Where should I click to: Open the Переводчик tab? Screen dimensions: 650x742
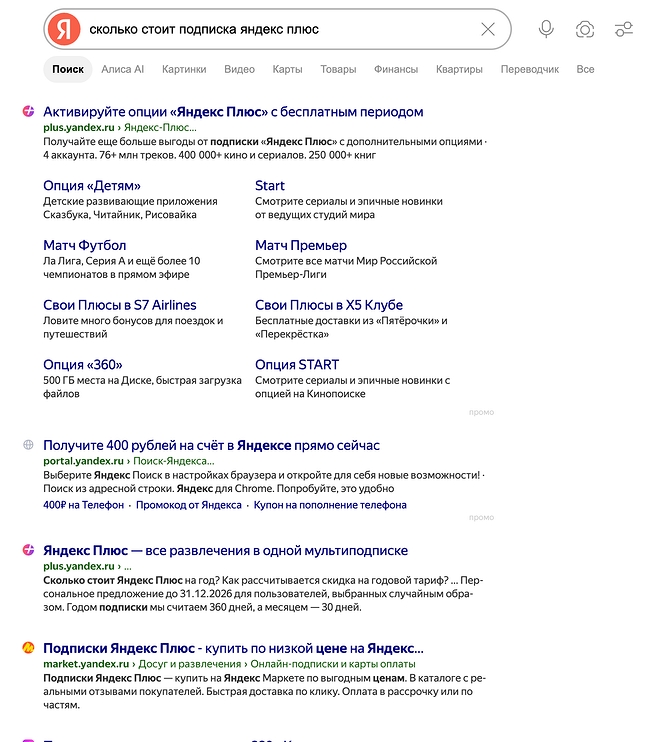tap(530, 69)
